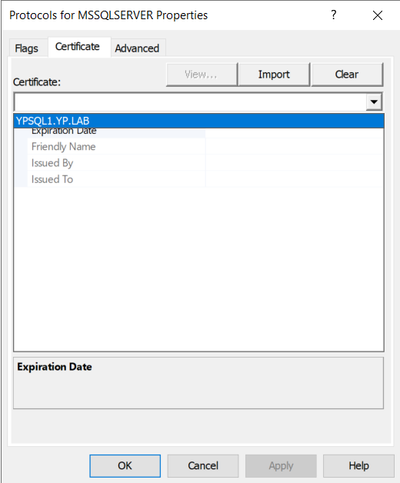Open Help with the Help button
400x483 pixels.
[359, 466]
